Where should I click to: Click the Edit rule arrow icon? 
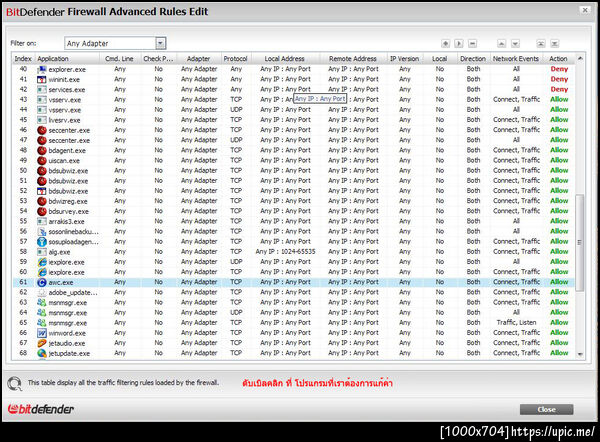tap(459, 43)
